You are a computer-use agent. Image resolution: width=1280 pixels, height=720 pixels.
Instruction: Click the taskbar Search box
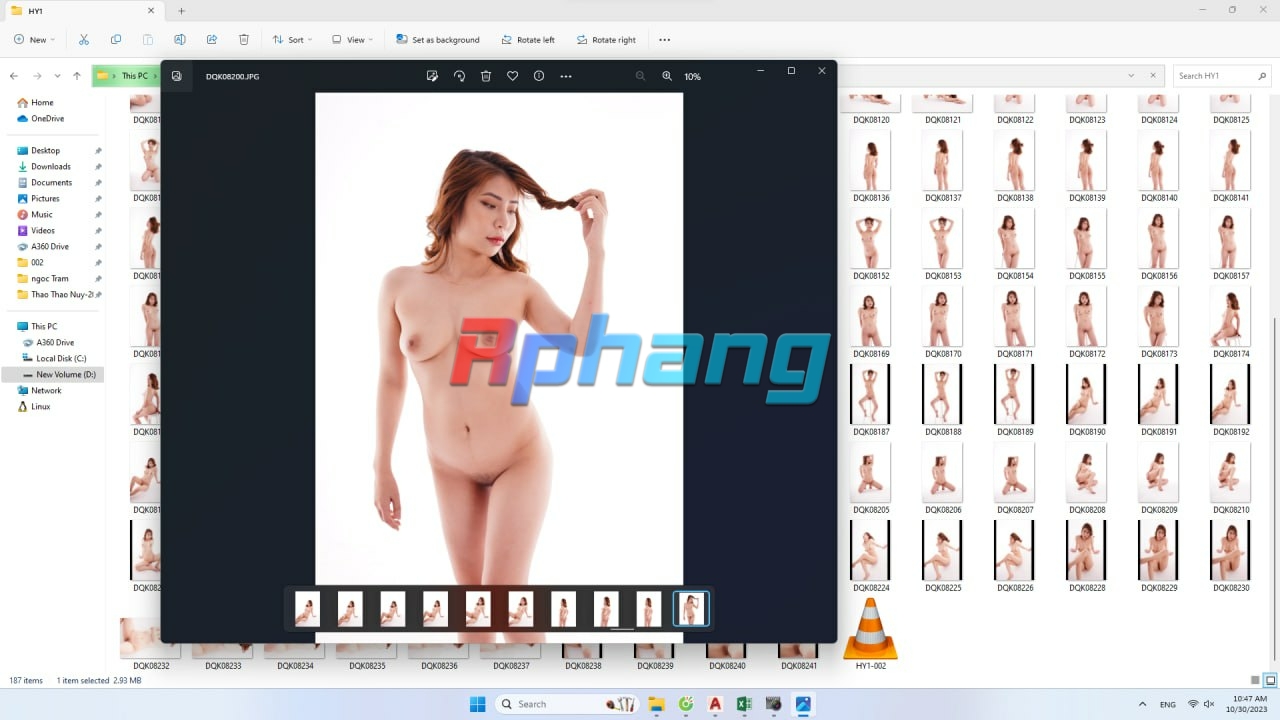coord(568,704)
